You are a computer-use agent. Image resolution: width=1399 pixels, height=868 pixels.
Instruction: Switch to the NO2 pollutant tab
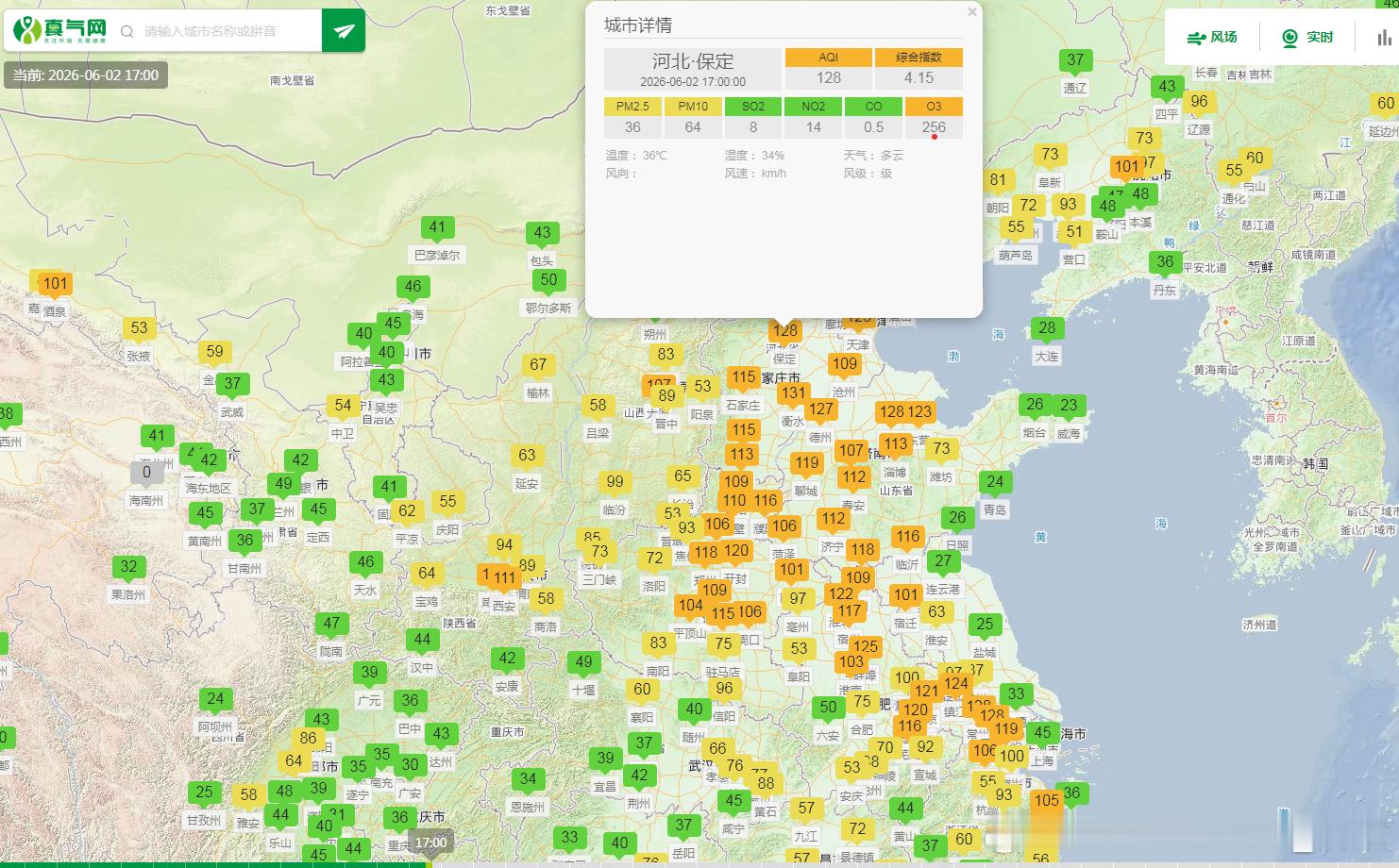tap(814, 107)
